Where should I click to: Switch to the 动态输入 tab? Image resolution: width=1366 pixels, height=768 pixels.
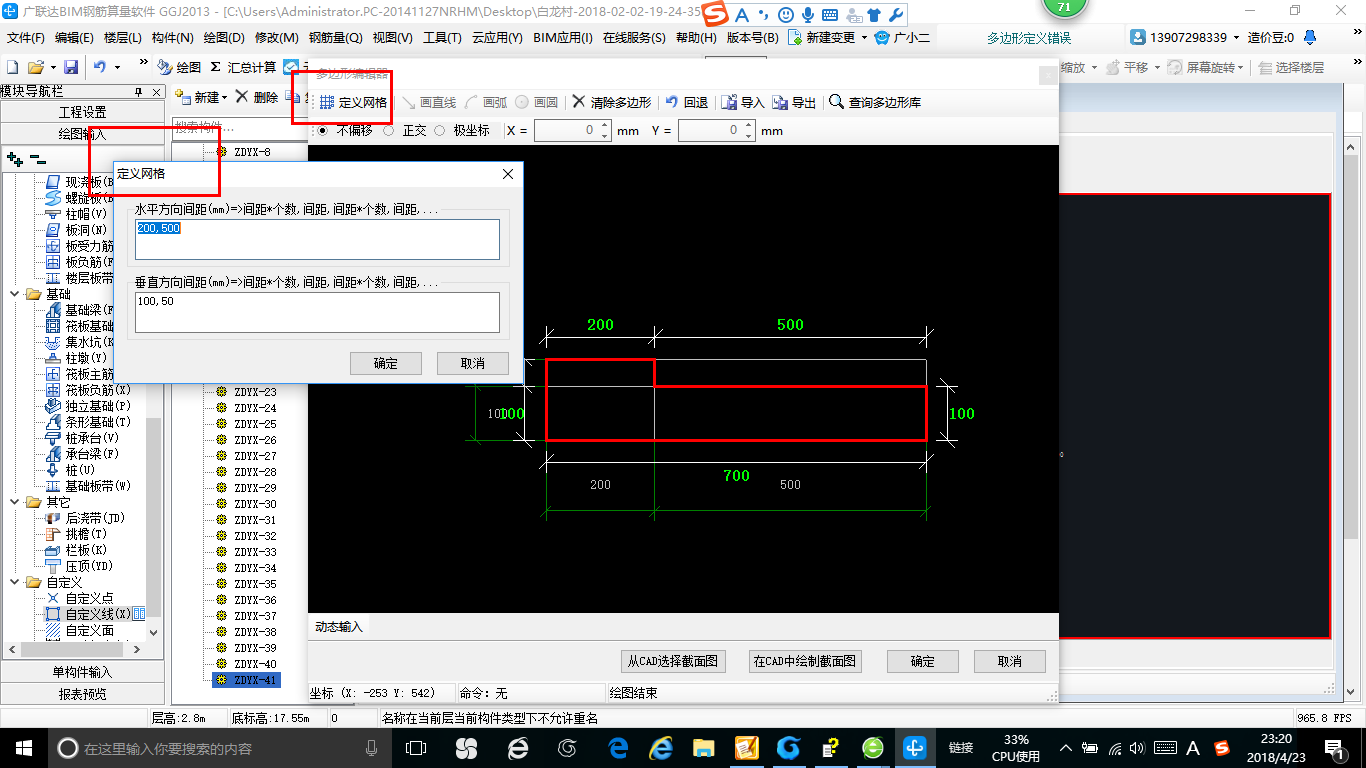(x=339, y=627)
